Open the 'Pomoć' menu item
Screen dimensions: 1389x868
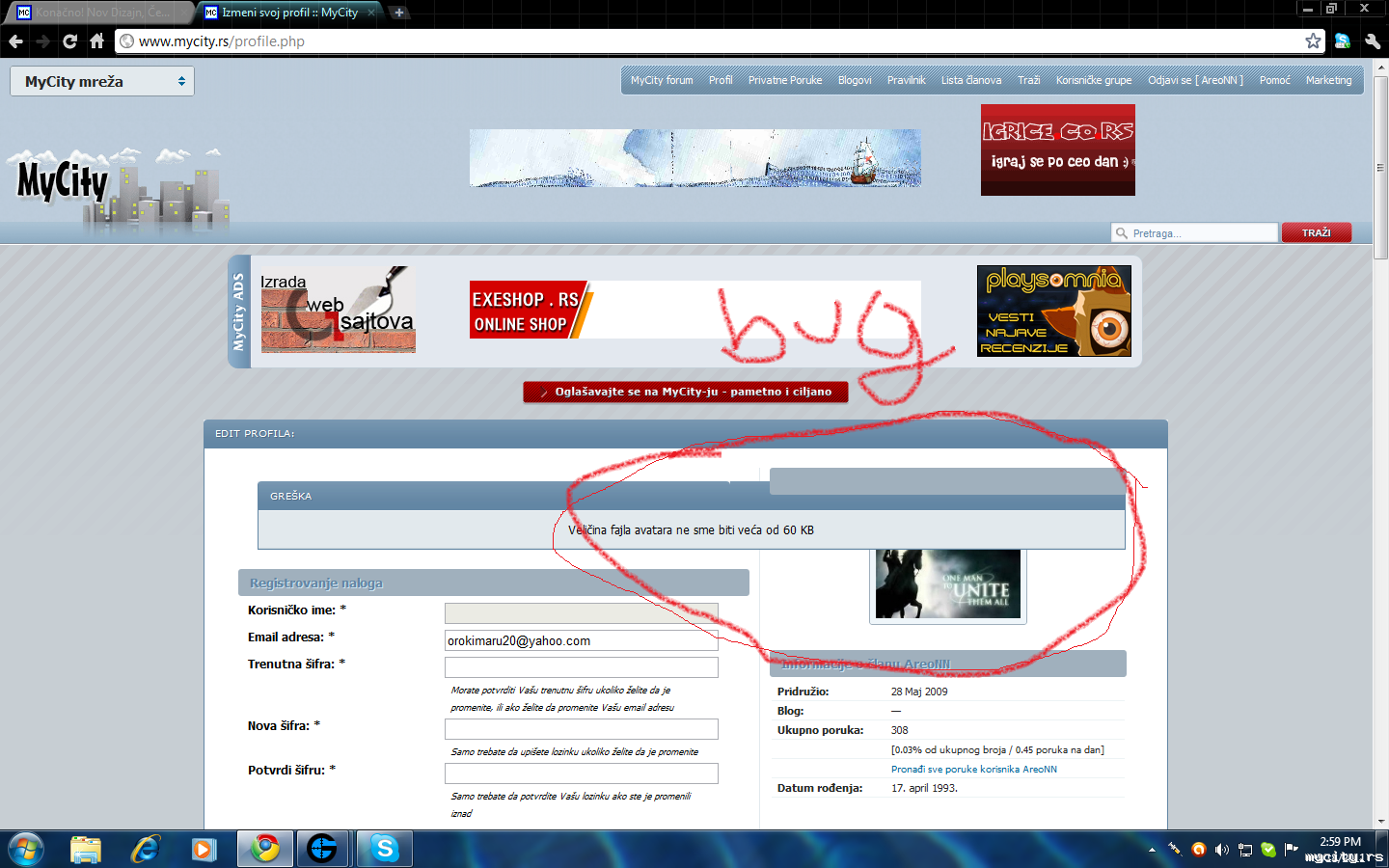point(1275,80)
